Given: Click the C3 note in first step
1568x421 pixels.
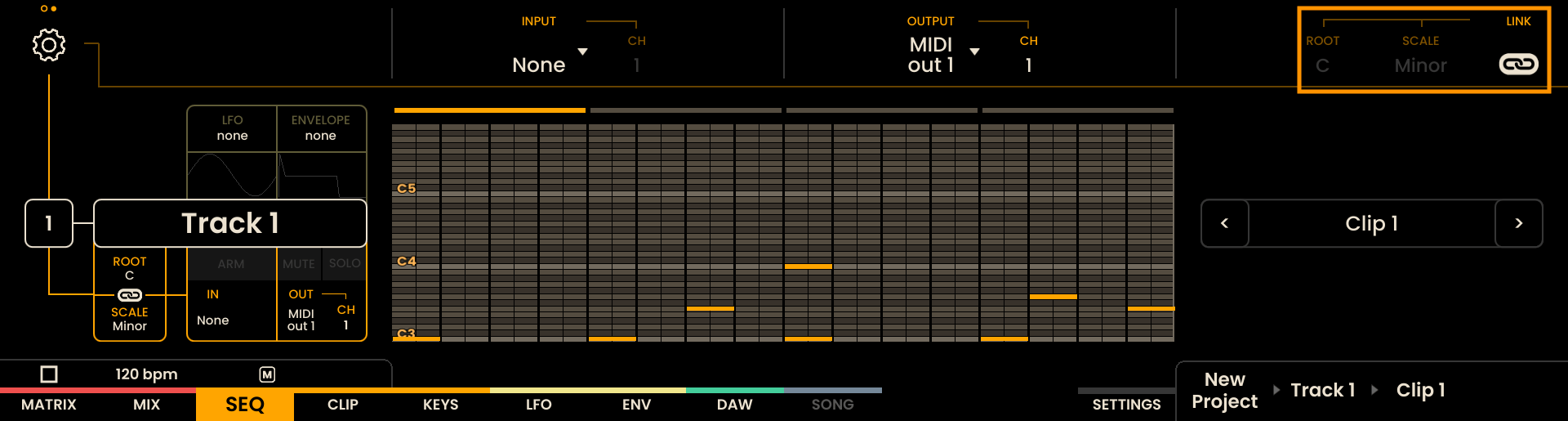Looking at the screenshot, I should click(416, 338).
